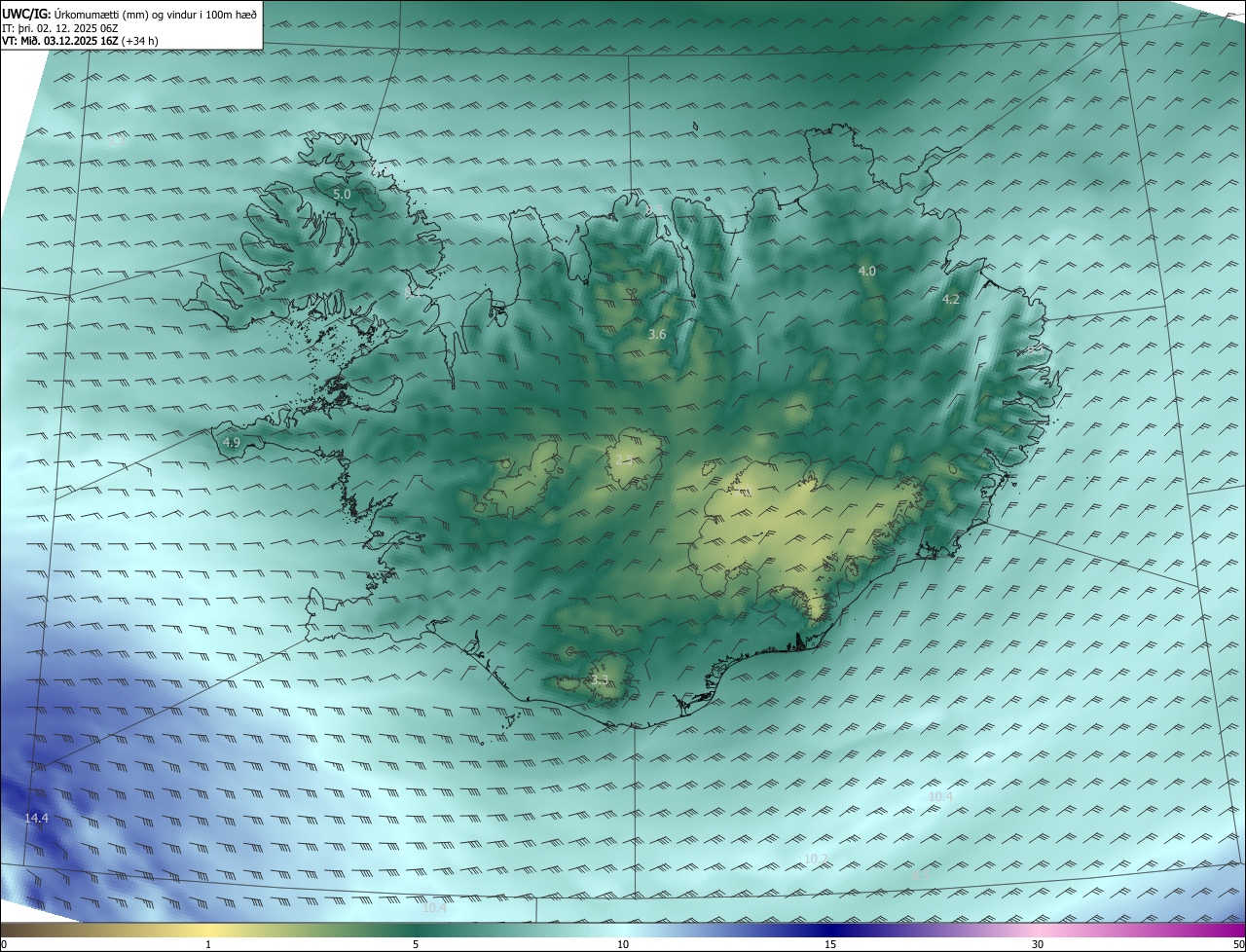Click the 4.9 value on the Snæfellsnes peninsula
The width and height of the screenshot is (1246, 952).
click(x=232, y=443)
